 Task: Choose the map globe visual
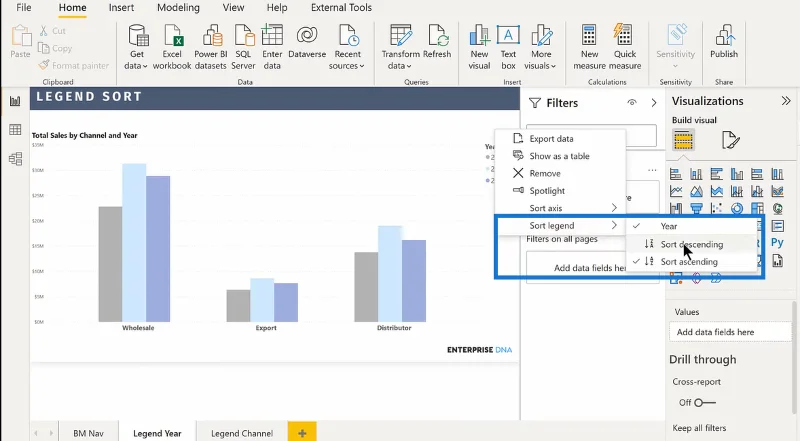[778, 208]
